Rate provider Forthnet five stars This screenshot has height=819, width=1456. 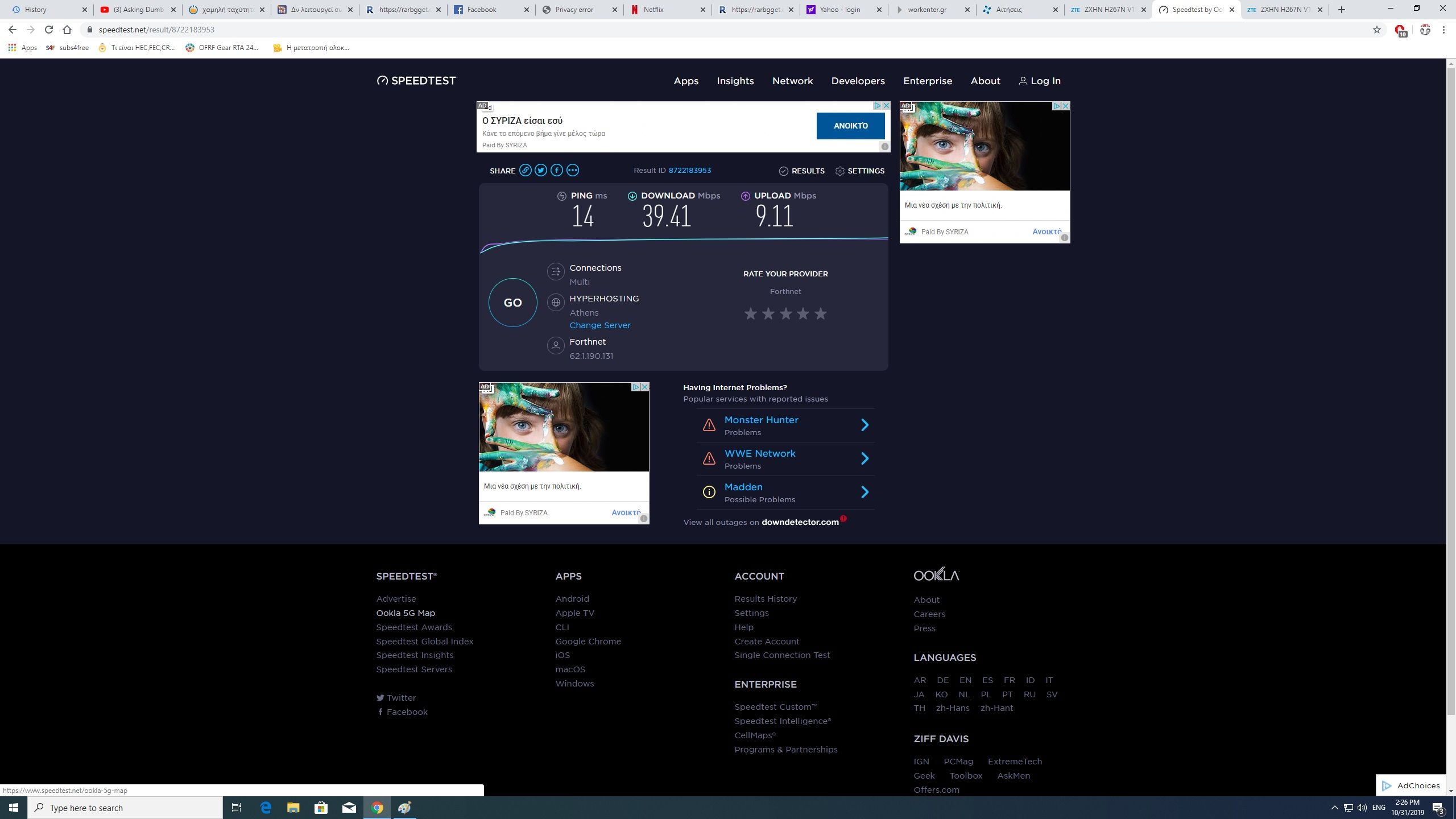(820, 313)
